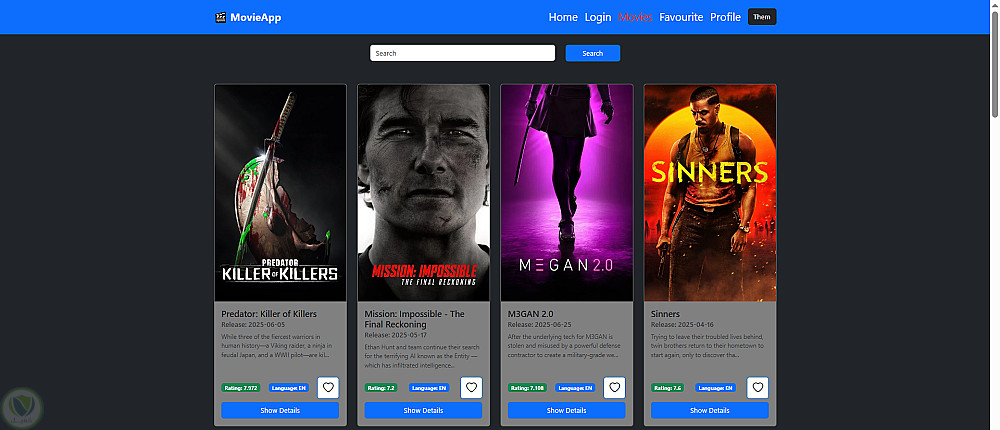This screenshot has width=1000, height=430.
Task: Show details for Sinners
Action: point(710,410)
